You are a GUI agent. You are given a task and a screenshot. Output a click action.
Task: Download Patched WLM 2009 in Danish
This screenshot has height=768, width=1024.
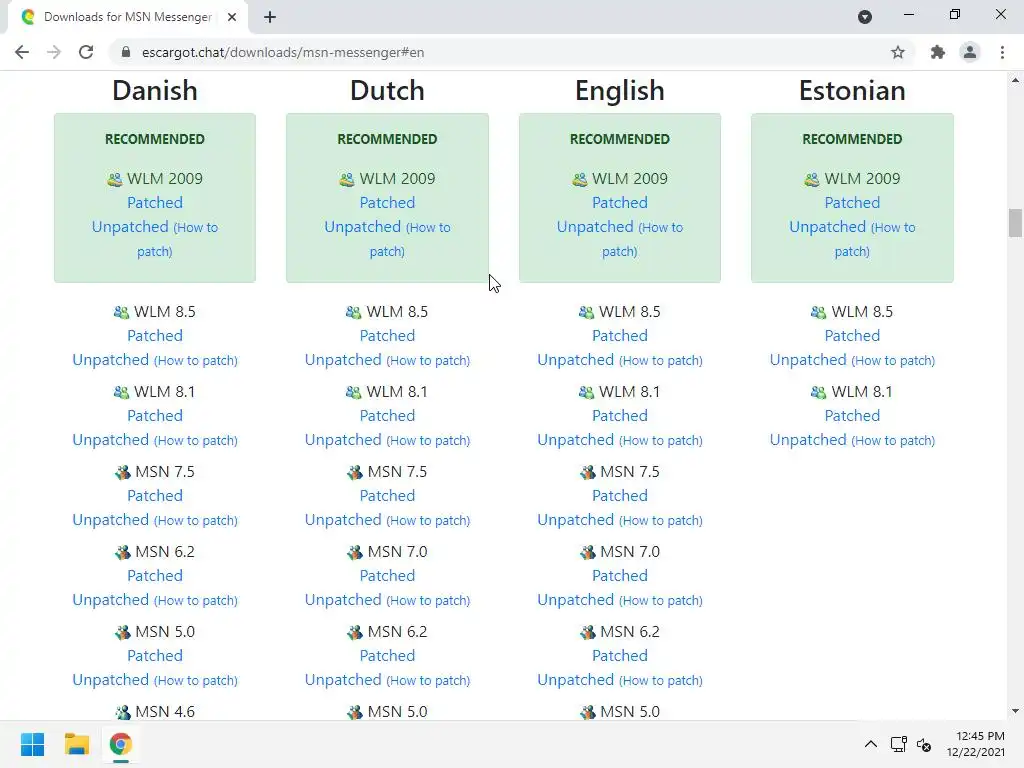pyautogui.click(x=155, y=202)
